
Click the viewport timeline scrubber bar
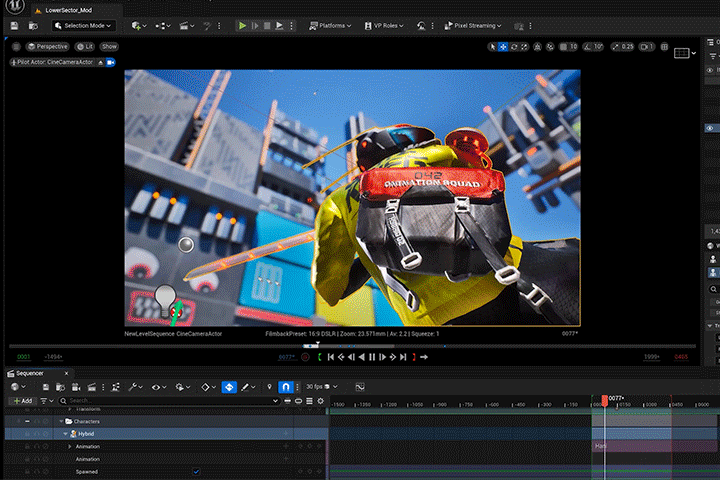click(x=352, y=346)
